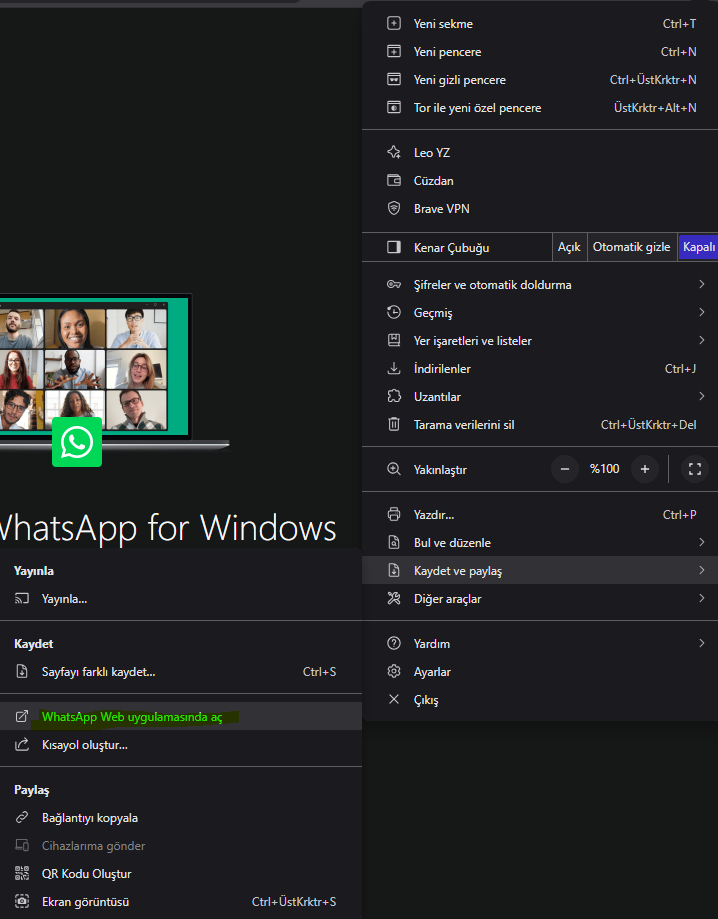Click the Ayarlar gear icon
This screenshot has height=919, width=718.
click(394, 671)
